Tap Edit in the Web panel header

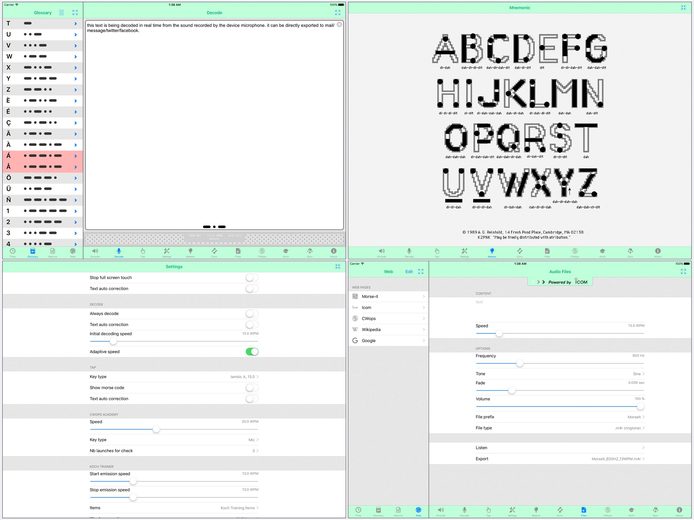pos(409,271)
